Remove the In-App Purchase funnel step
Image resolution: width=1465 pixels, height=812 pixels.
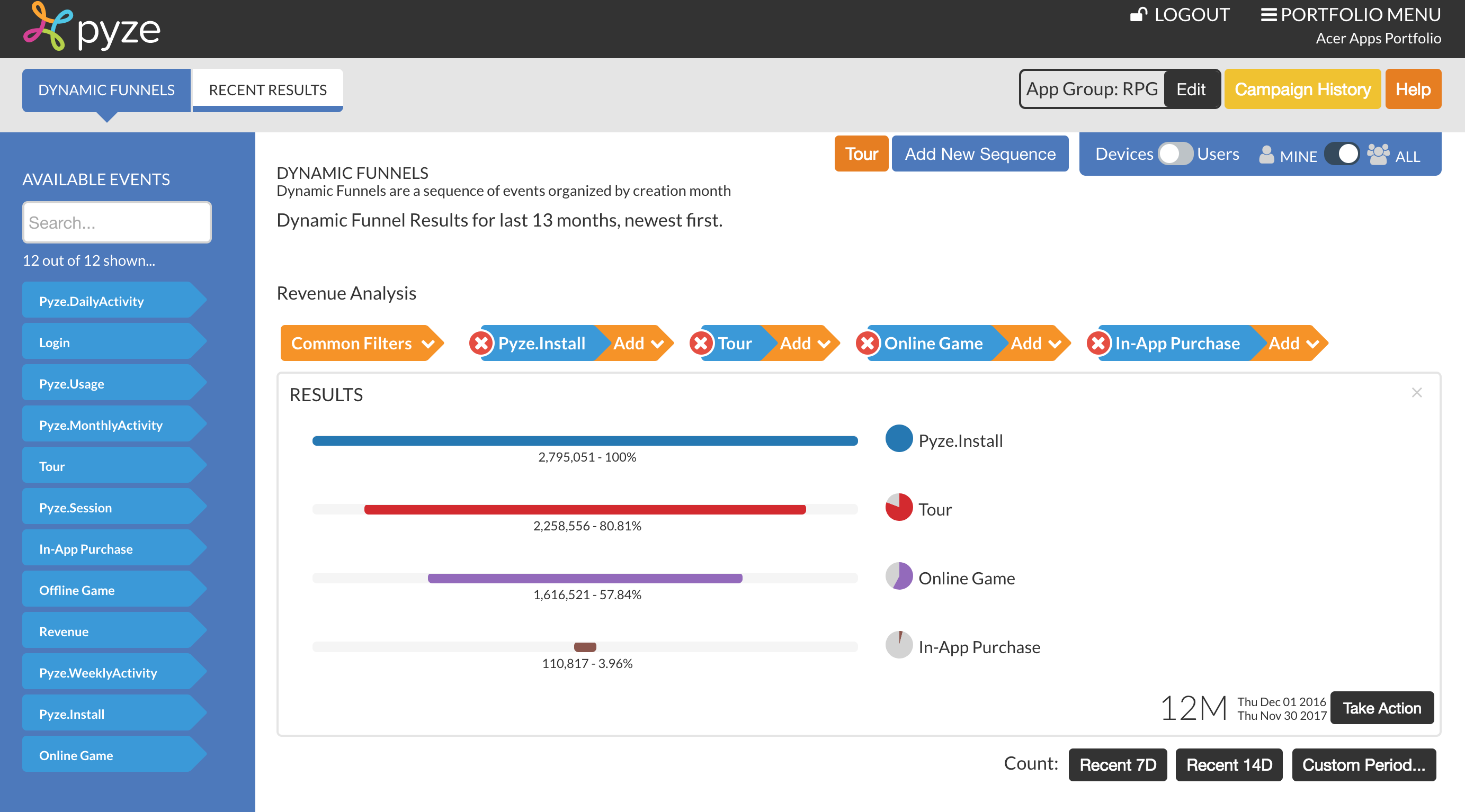pos(1098,343)
